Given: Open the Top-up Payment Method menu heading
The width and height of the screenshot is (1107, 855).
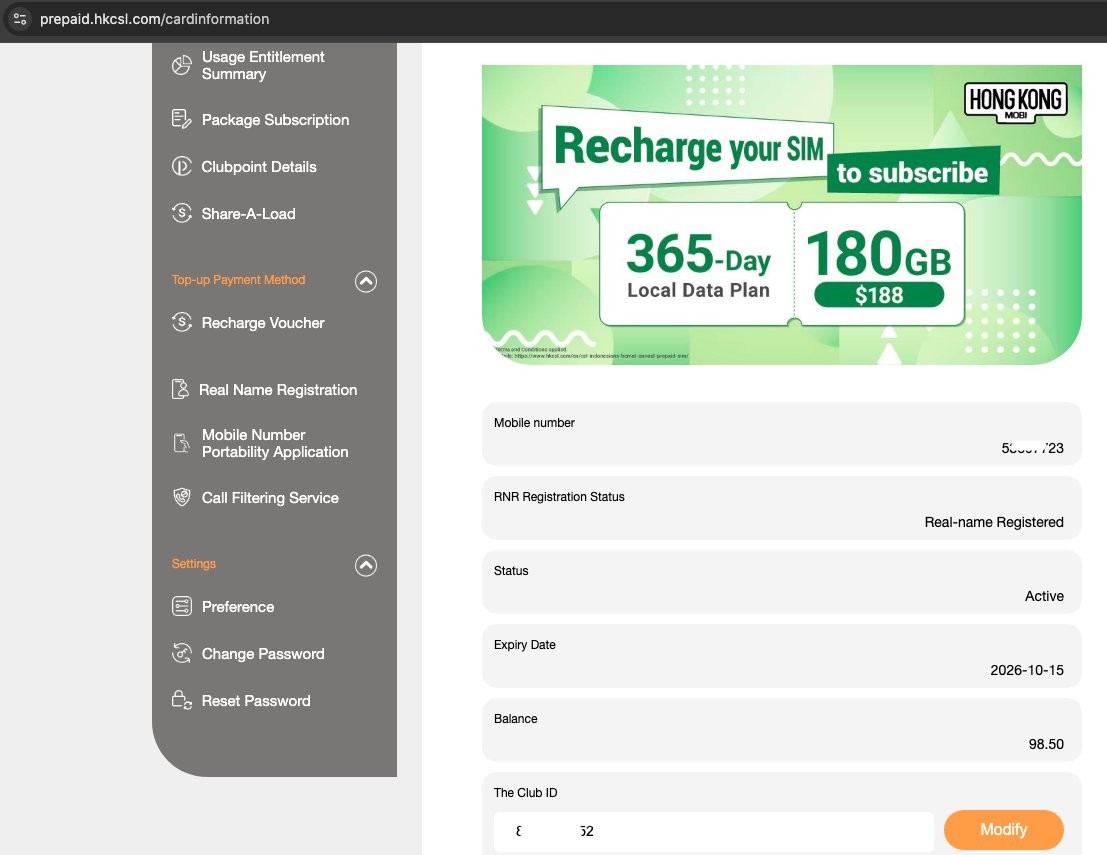Looking at the screenshot, I should [238, 280].
